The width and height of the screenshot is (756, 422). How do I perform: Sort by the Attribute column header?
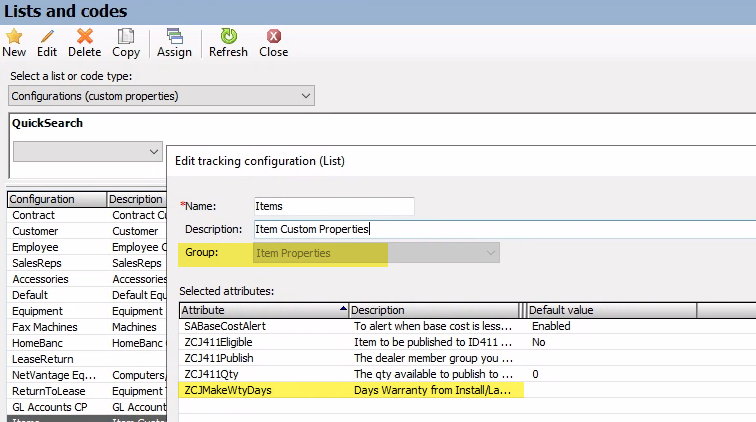click(x=264, y=310)
